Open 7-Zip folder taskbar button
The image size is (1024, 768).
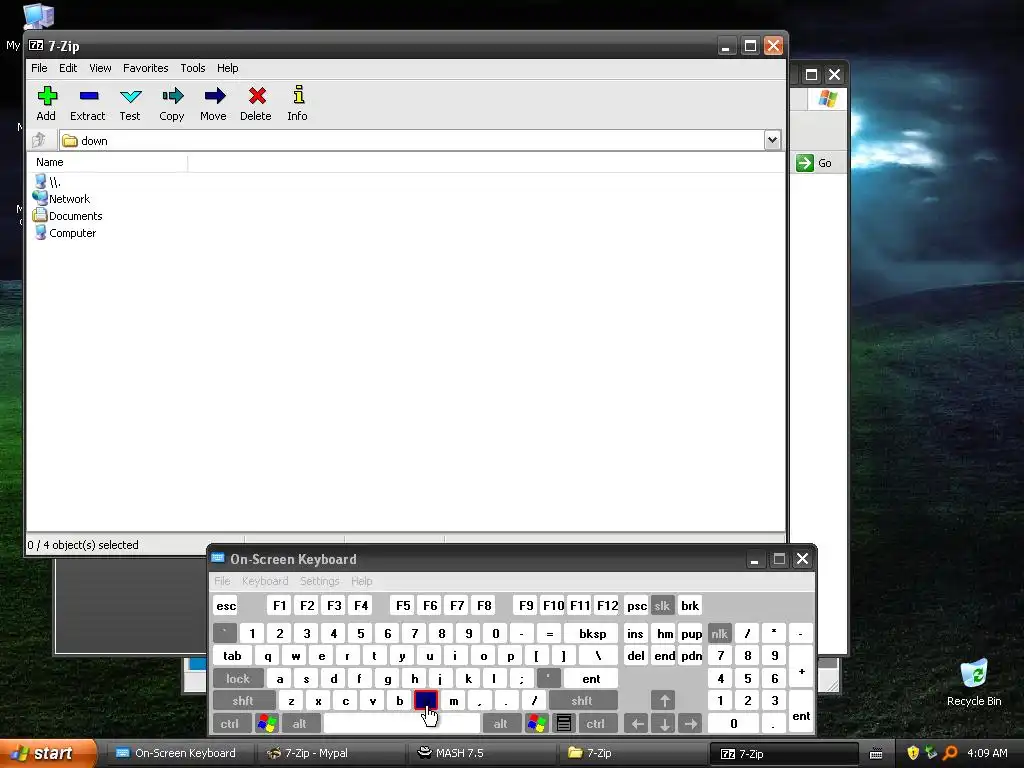633,753
